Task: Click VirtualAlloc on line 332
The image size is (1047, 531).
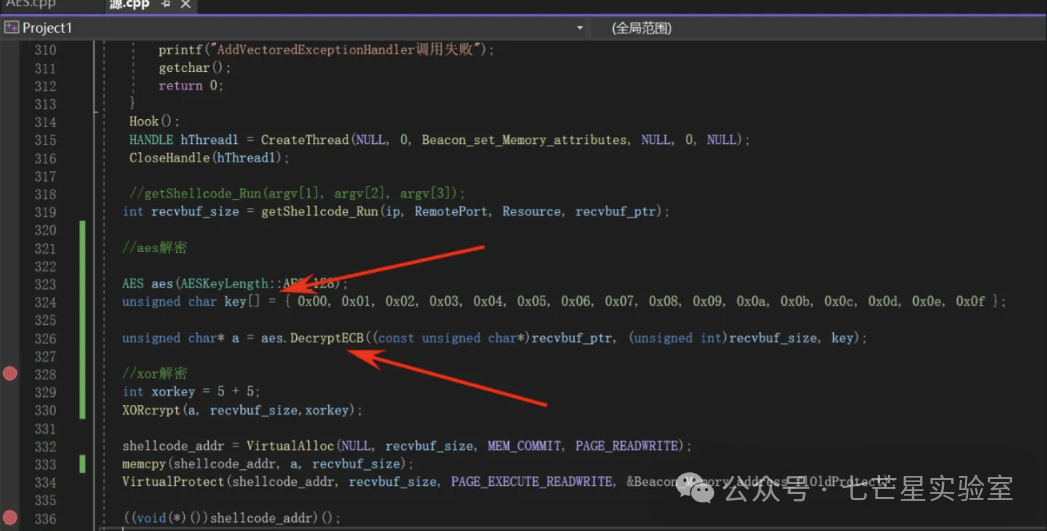Action: pyautogui.click(x=290, y=446)
